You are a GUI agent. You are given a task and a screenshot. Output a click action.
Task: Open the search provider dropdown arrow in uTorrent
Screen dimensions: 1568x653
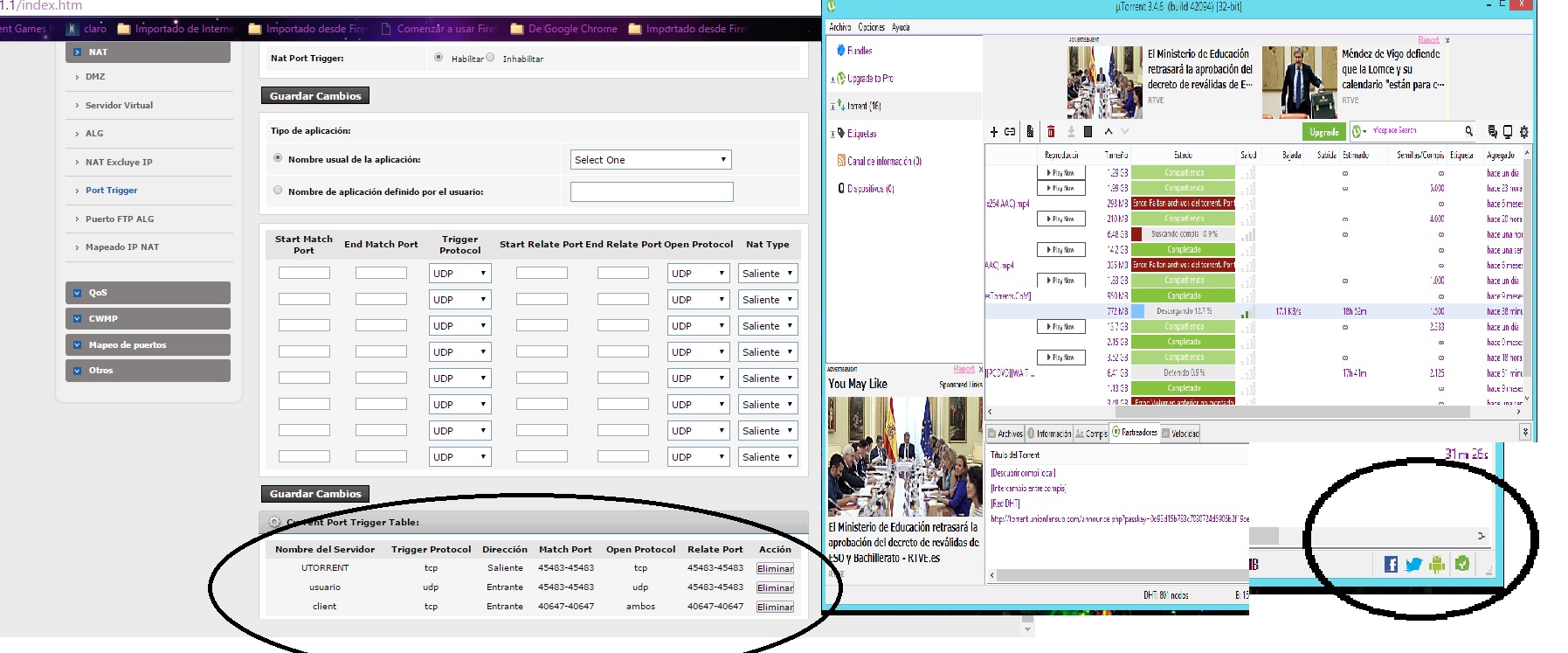point(1364,132)
